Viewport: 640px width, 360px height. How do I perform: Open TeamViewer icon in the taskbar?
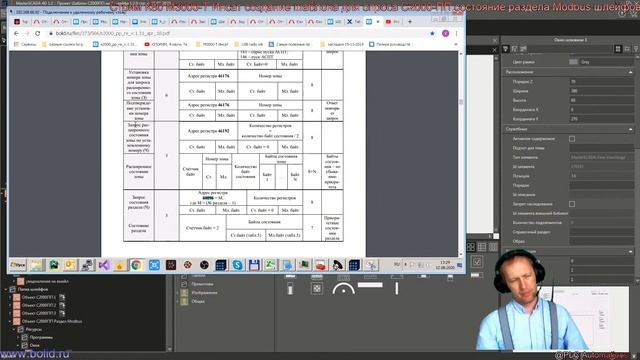154,265
